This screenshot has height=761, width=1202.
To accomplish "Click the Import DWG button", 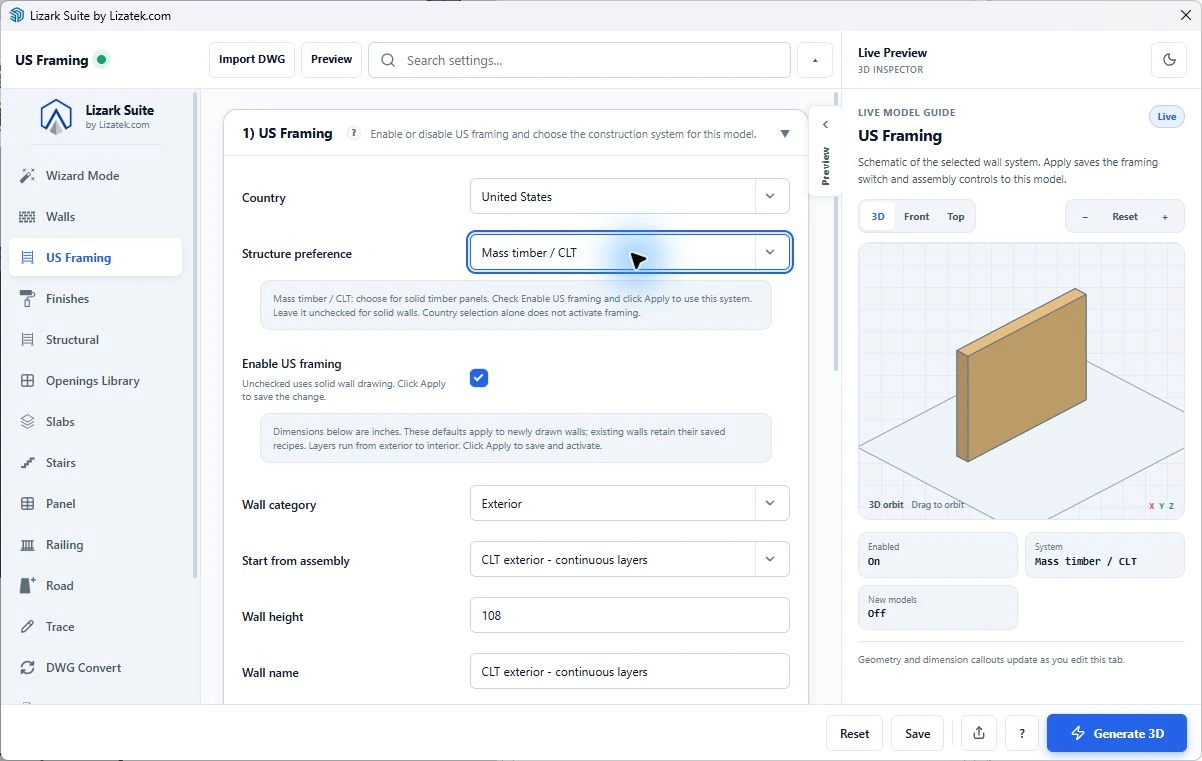I will coord(252,60).
